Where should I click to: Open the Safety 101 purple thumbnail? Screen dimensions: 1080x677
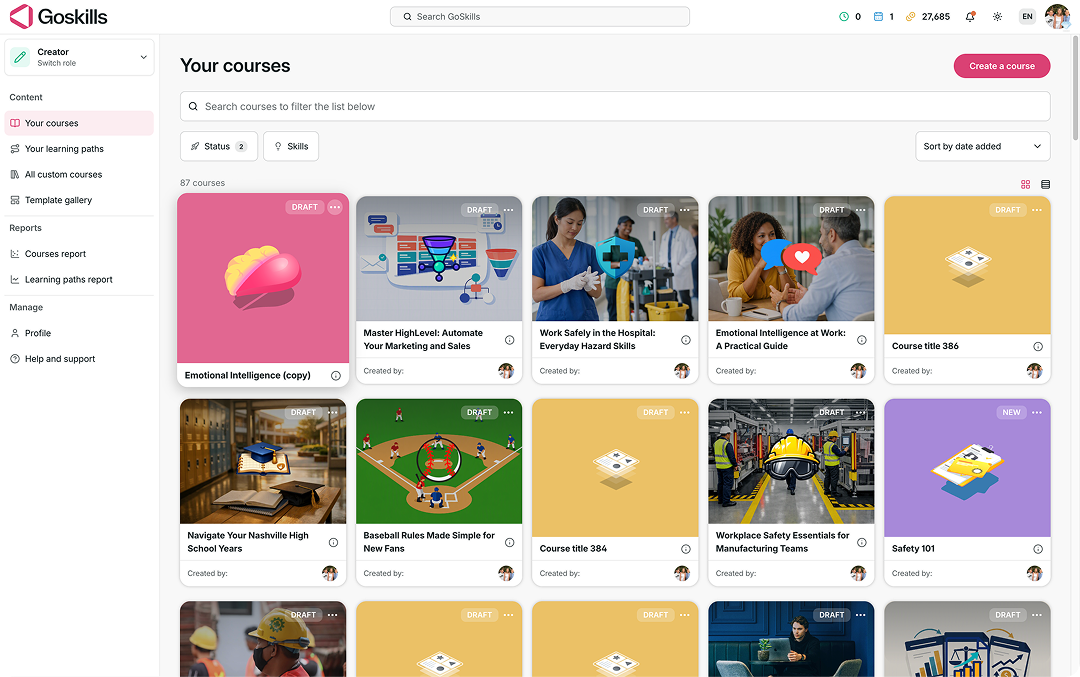pyautogui.click(x=967, y=468)
